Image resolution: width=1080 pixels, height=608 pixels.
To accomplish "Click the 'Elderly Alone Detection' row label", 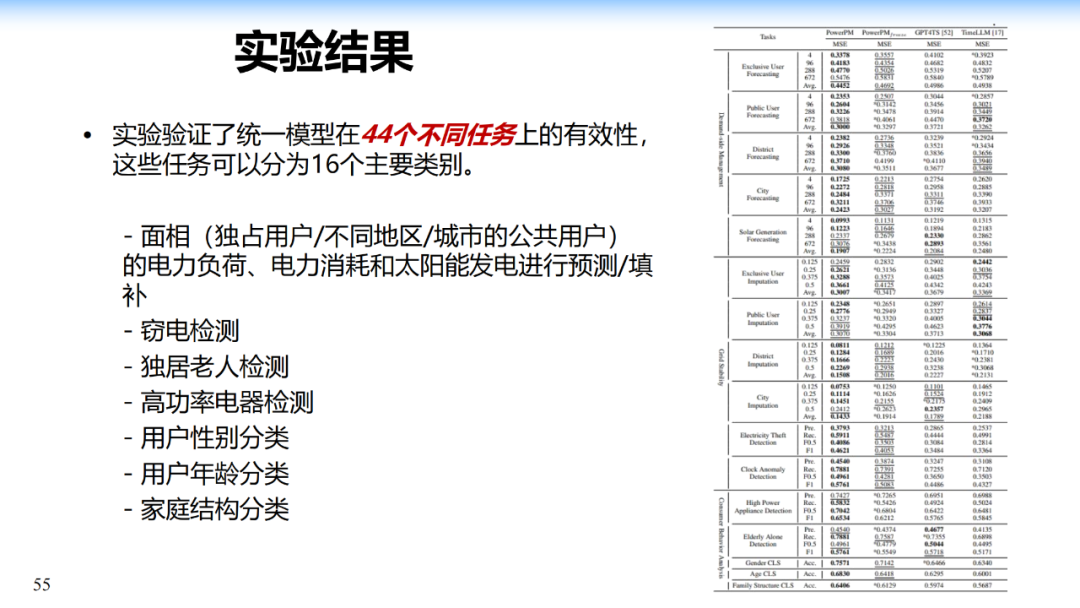I will 762,540.
